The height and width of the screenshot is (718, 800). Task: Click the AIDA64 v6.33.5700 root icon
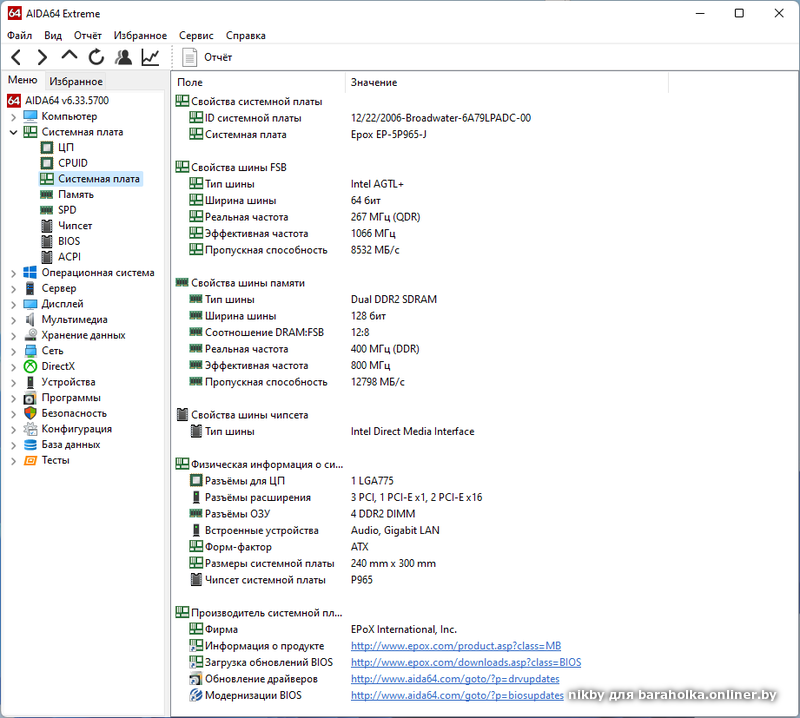(x=14, y=101)
